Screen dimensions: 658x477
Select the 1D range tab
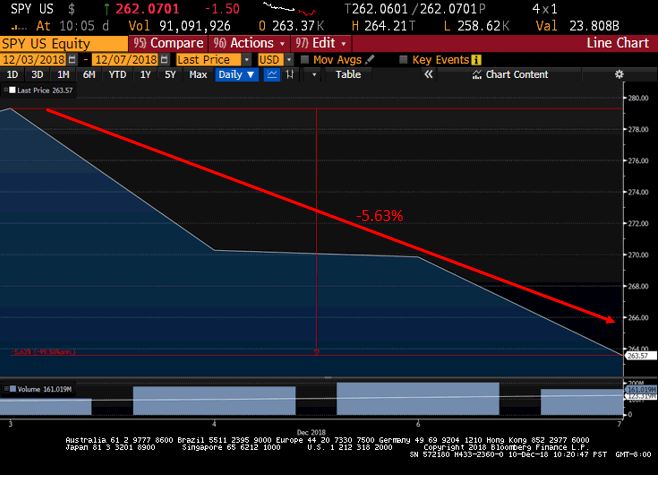click(13, 75)
